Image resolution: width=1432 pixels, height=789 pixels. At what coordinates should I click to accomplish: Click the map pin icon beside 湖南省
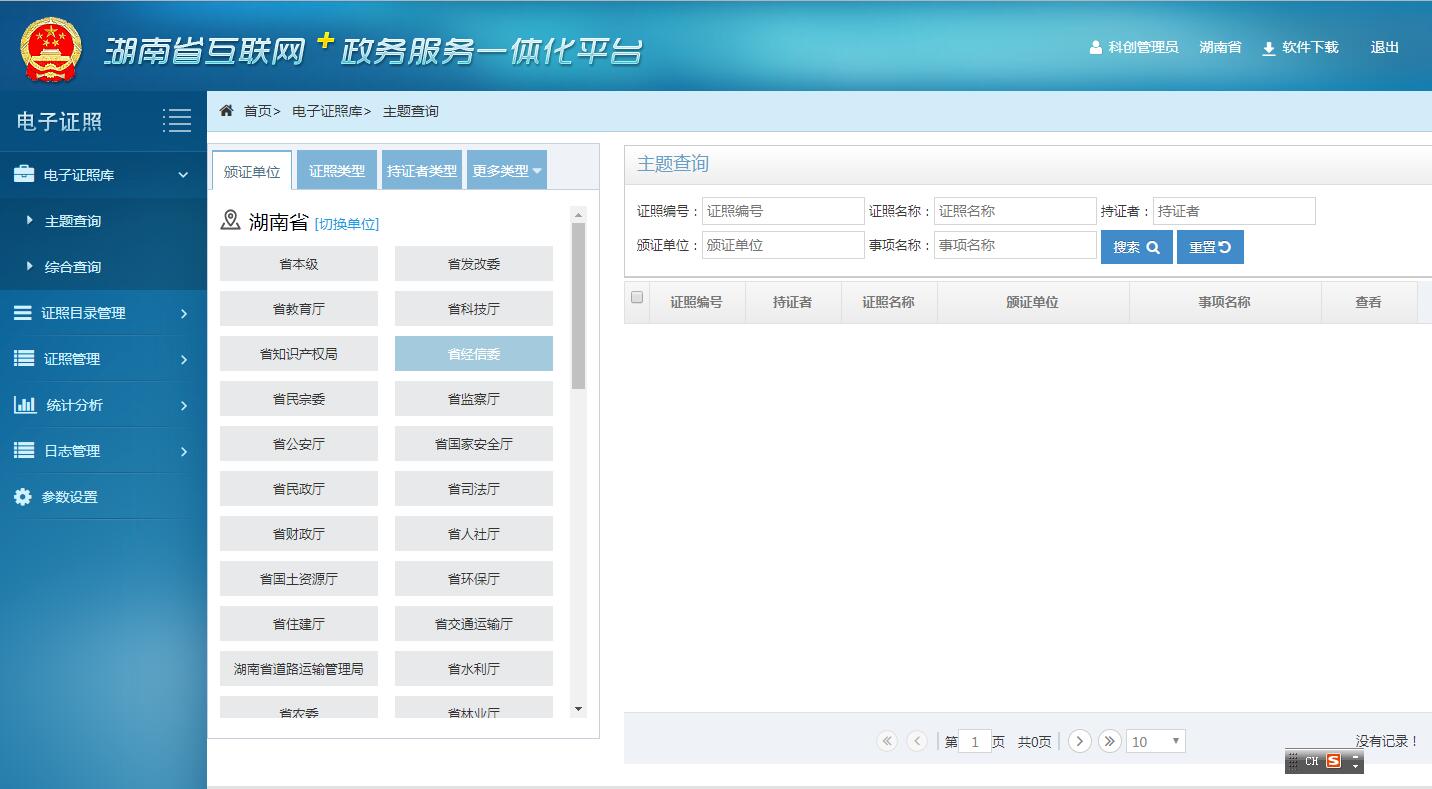click(230, 221)
